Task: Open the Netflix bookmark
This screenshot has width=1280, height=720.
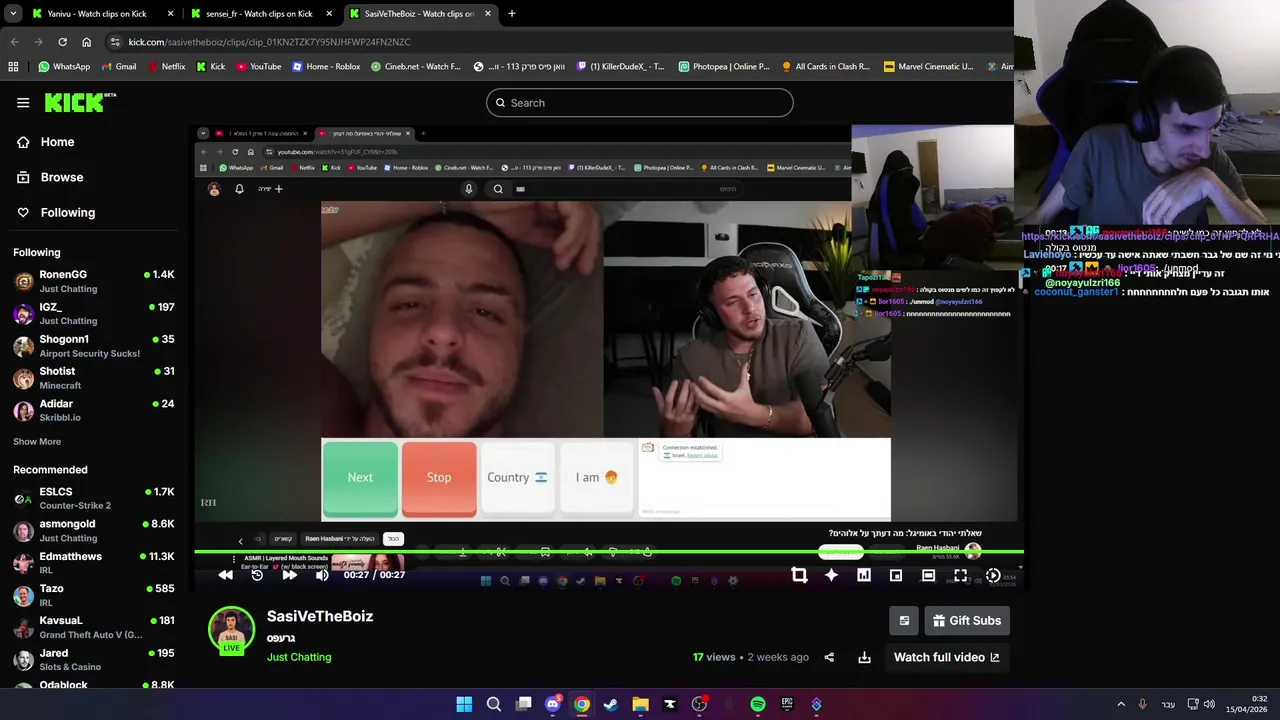Action: click(166, 67)
